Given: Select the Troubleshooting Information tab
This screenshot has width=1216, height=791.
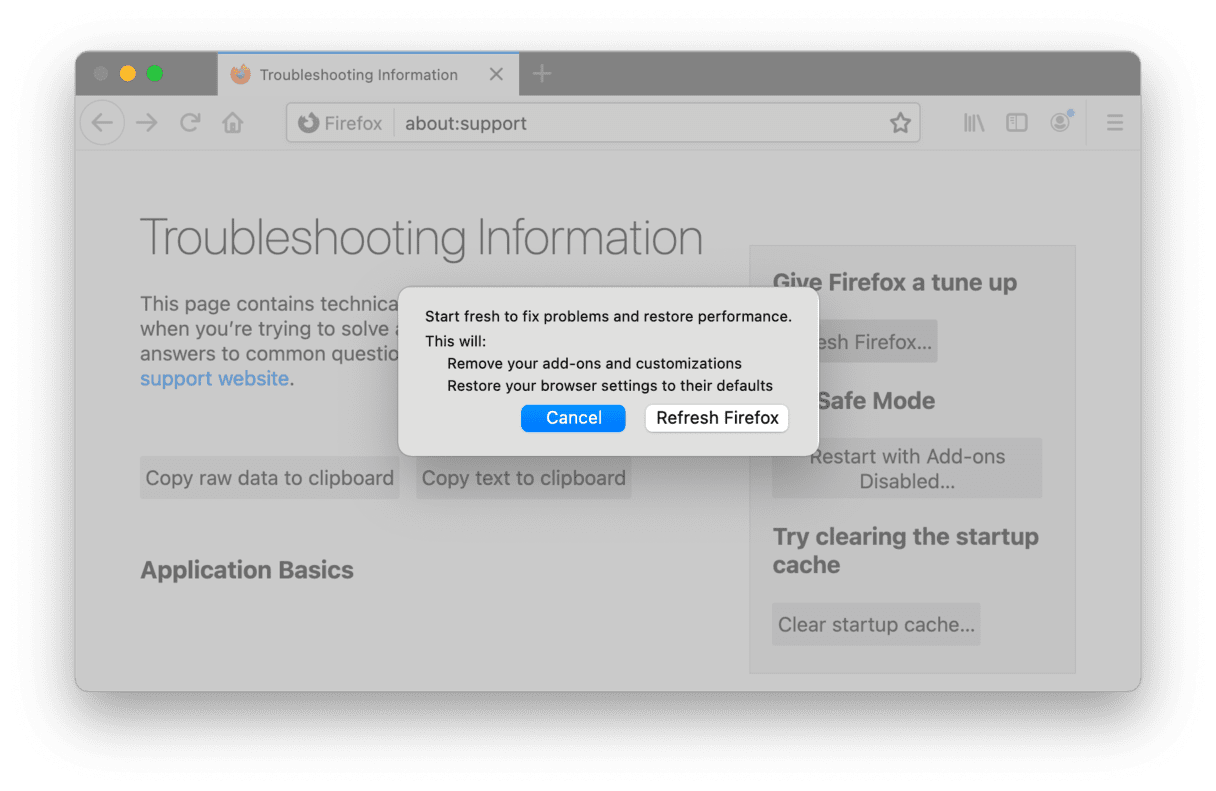Looking at the screenshot, I should (357, 75).
